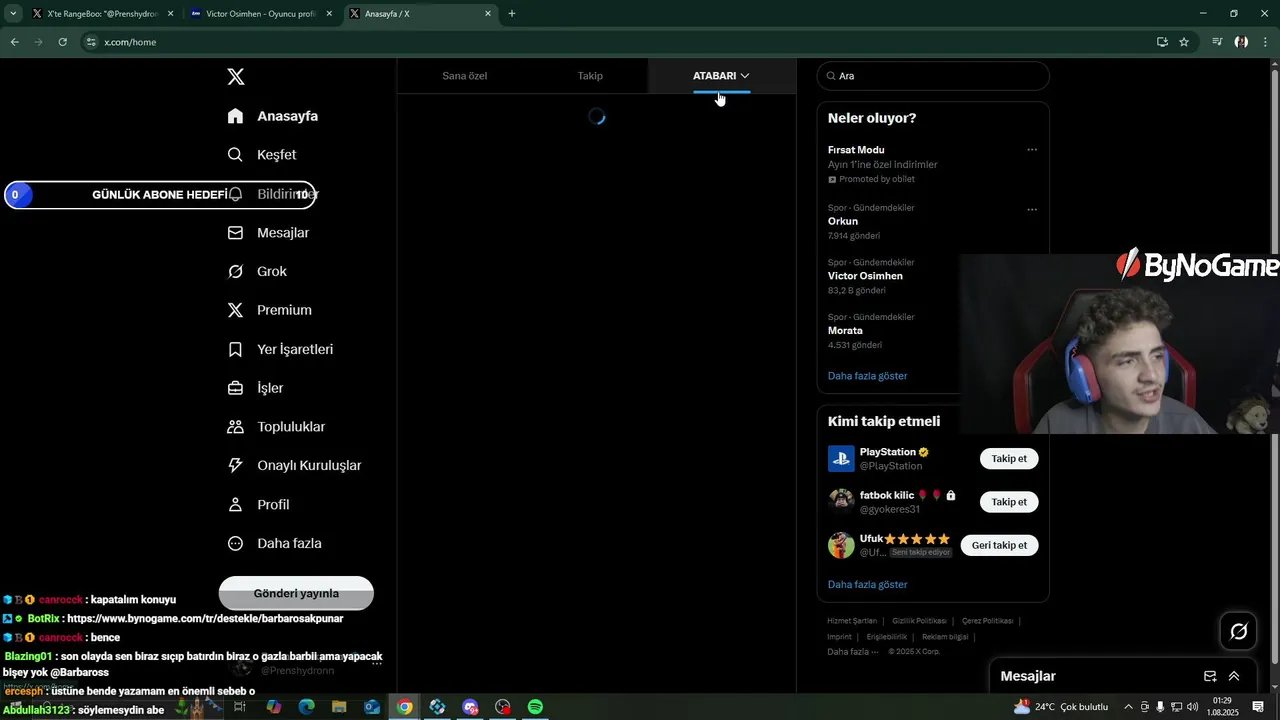Open volume control in system tray
Viewport: 1280px width, 720px height.
(1192, 707)
